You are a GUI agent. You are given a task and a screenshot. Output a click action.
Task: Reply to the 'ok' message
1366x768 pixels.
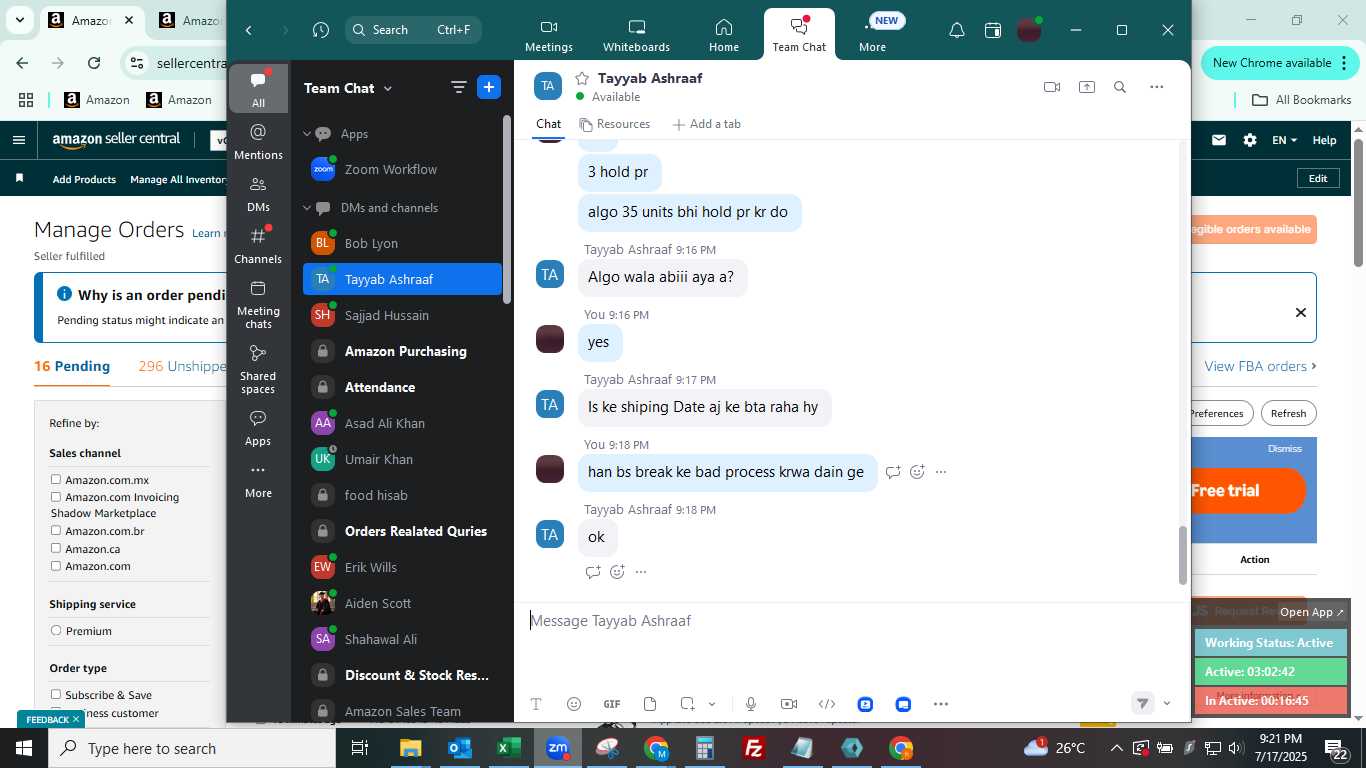[x=593, y=572]
